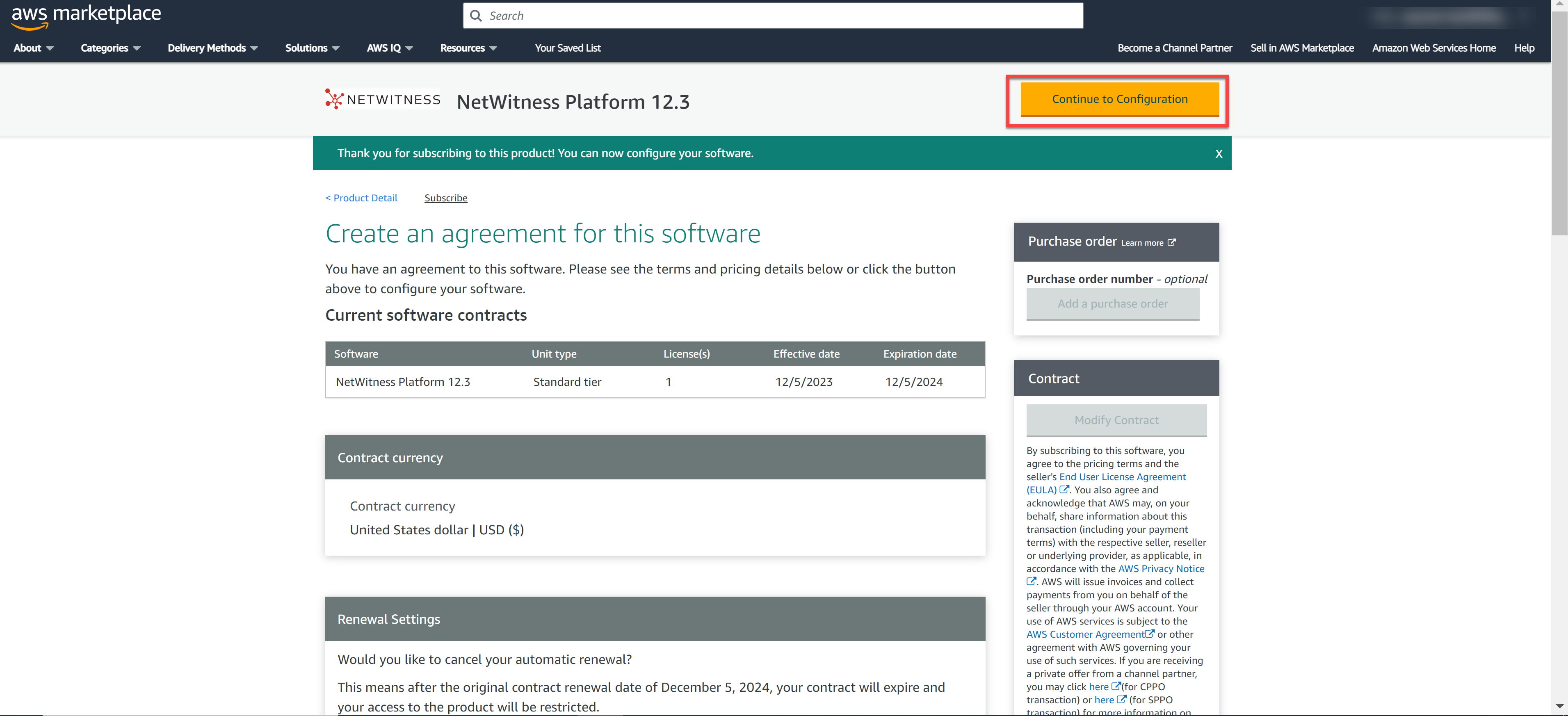The height and width of the screenshot is (716, 1568).
Task: Go to Sell in AWS Marketplace
Action: [x=1301, y=48]
